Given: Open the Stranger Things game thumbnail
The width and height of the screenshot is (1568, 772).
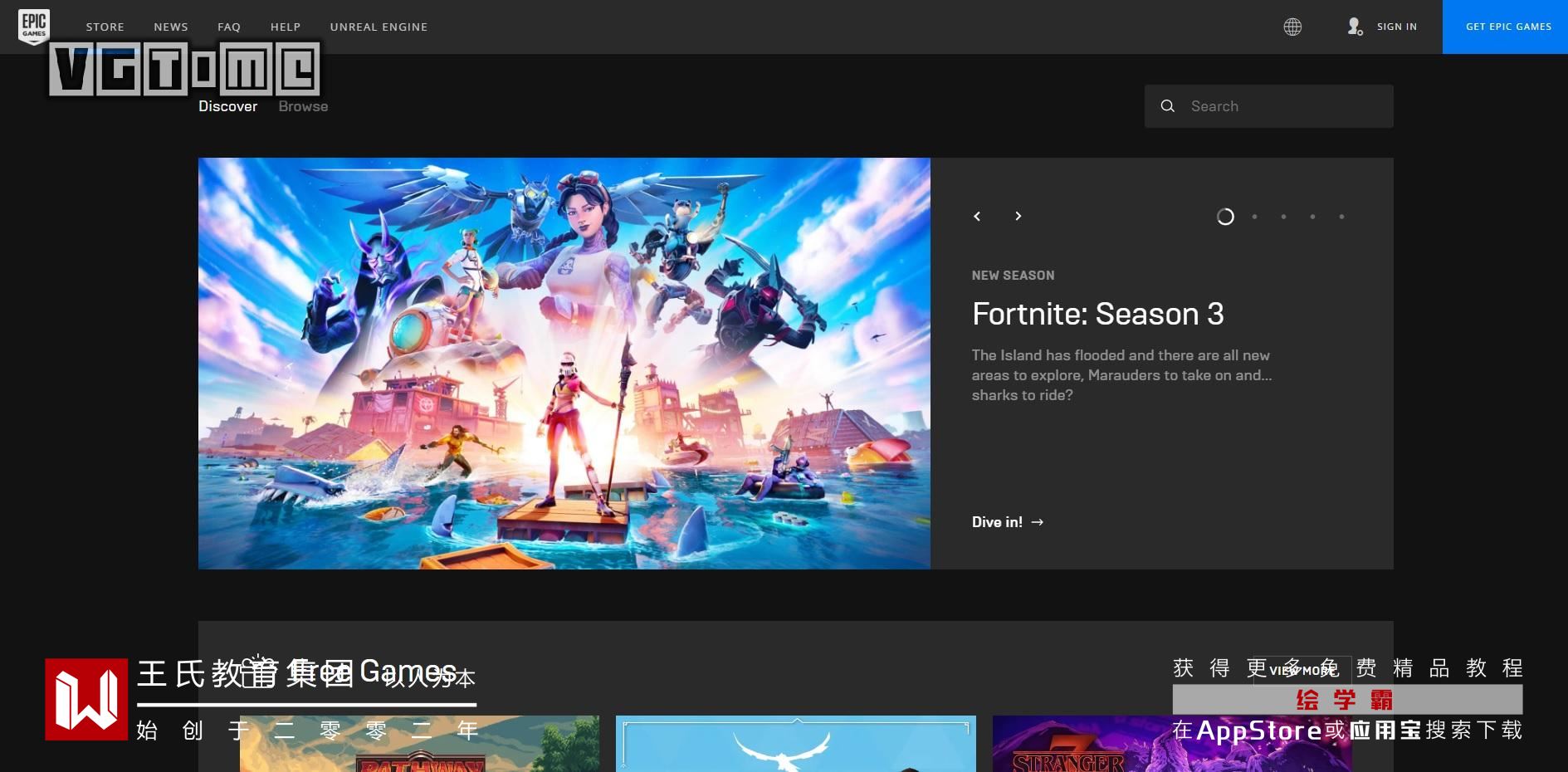Looking at the screenshot, I should point(1172,744).
